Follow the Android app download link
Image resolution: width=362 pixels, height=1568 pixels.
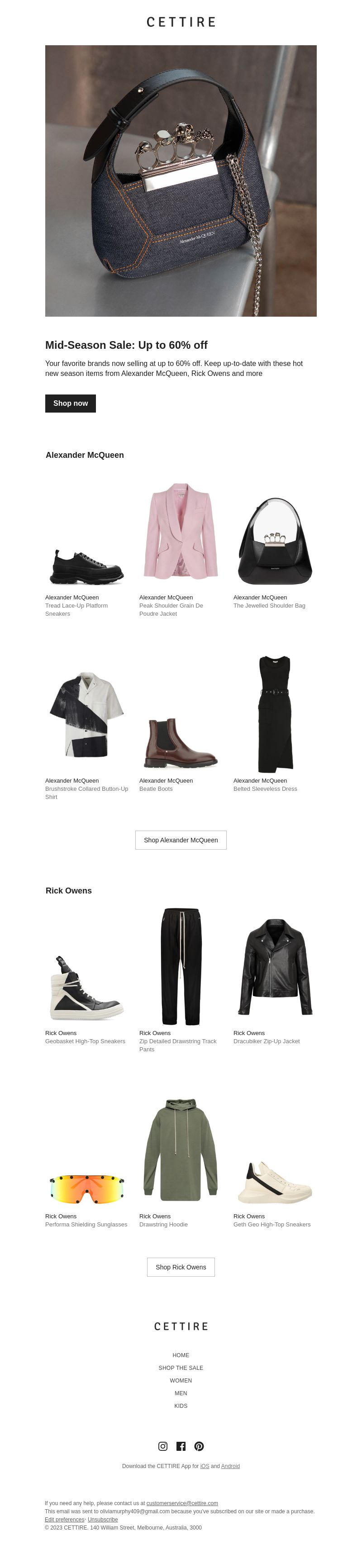231,1466
